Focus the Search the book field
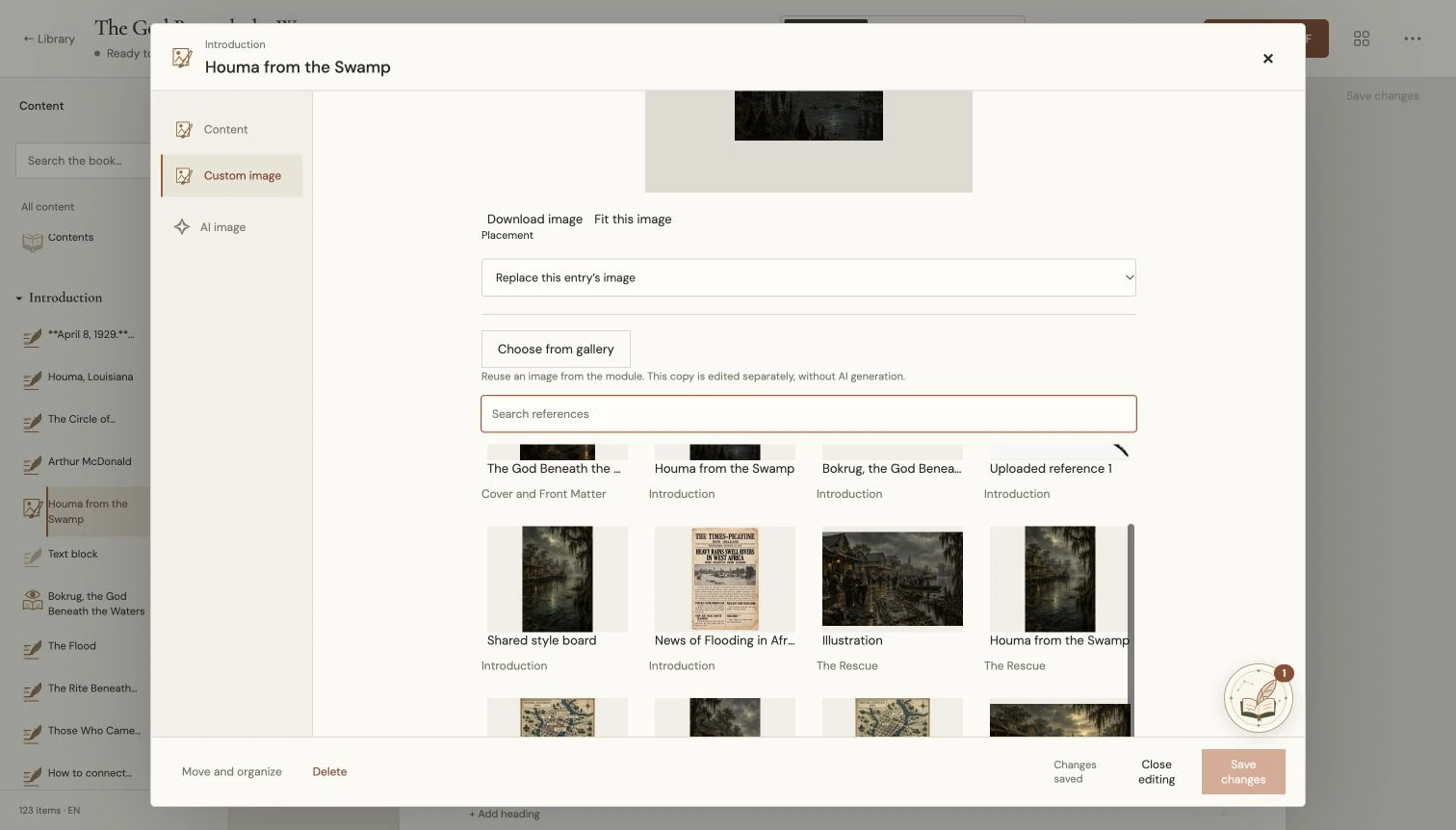The width and height of the screenshot is (1456, 830). (83, 161)
